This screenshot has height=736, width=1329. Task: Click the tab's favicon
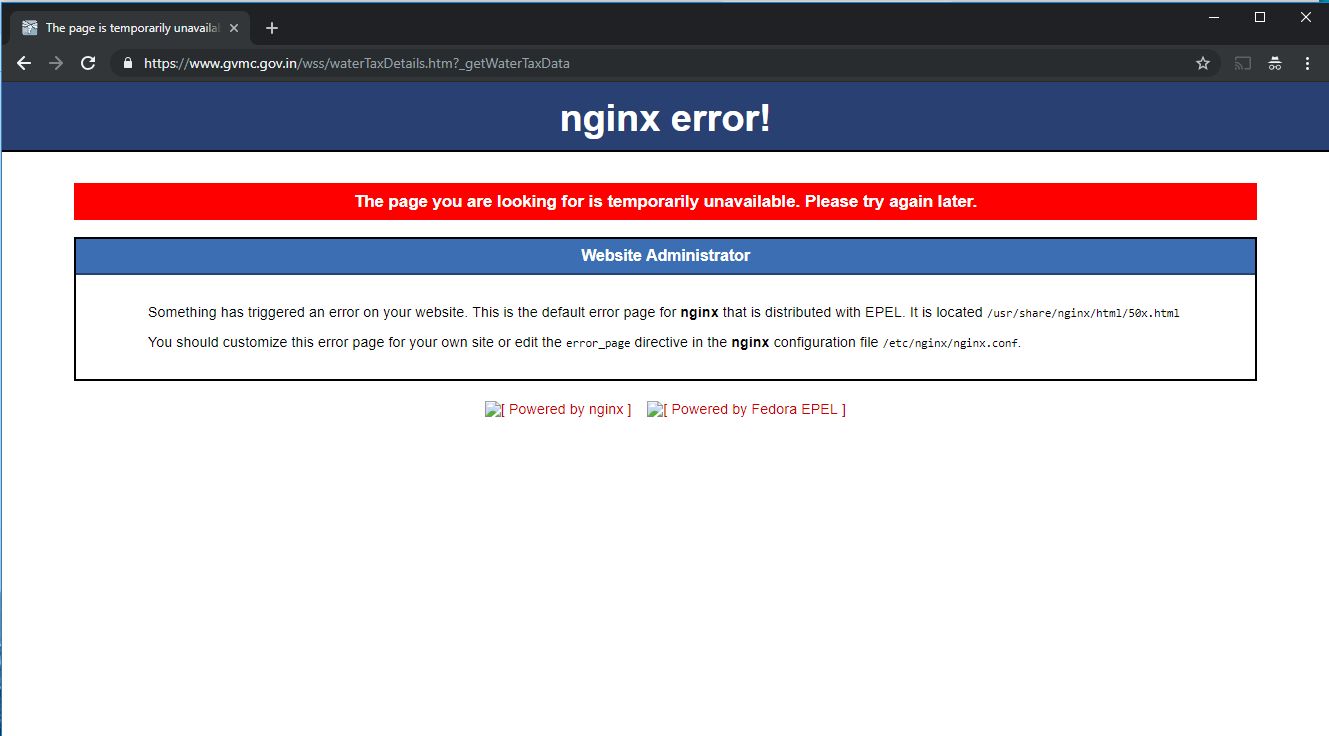click(x=30, y=28)
